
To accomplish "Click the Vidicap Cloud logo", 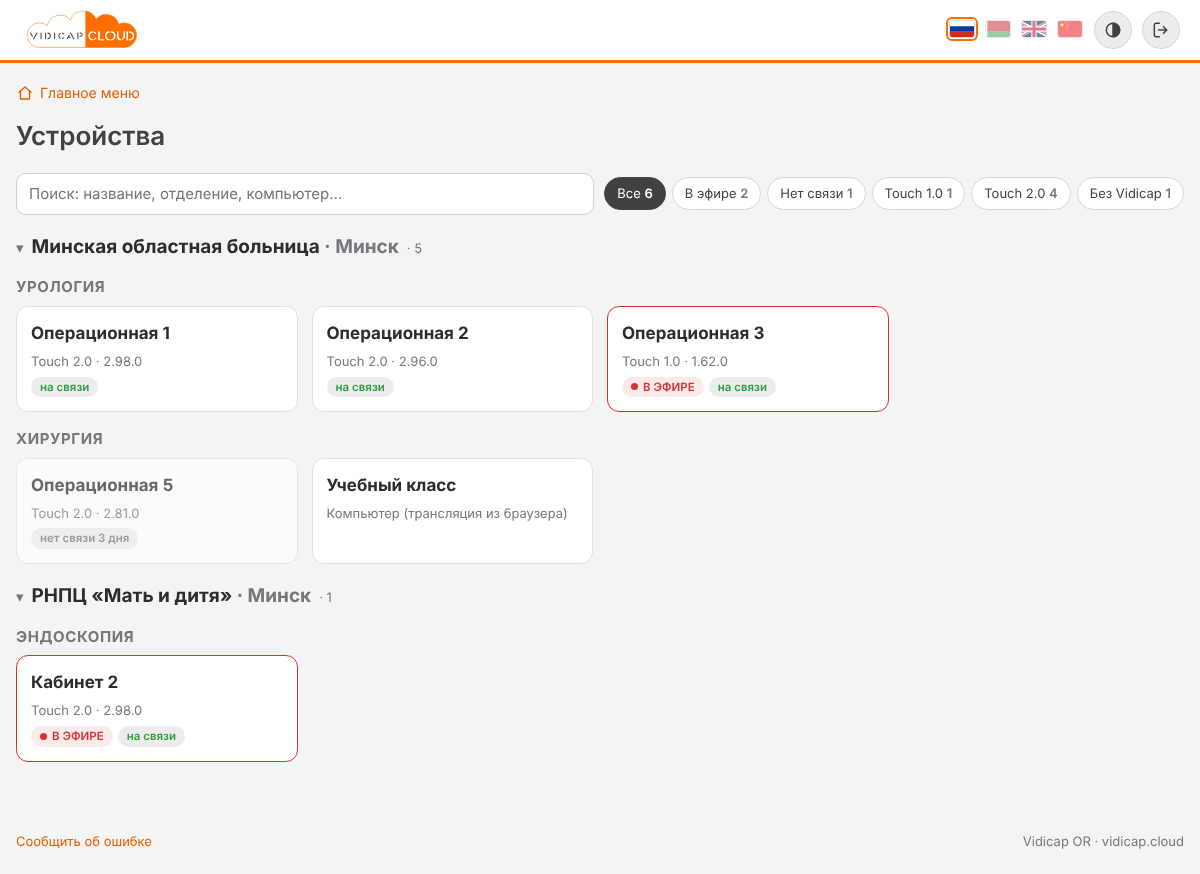I will point(82,30).
